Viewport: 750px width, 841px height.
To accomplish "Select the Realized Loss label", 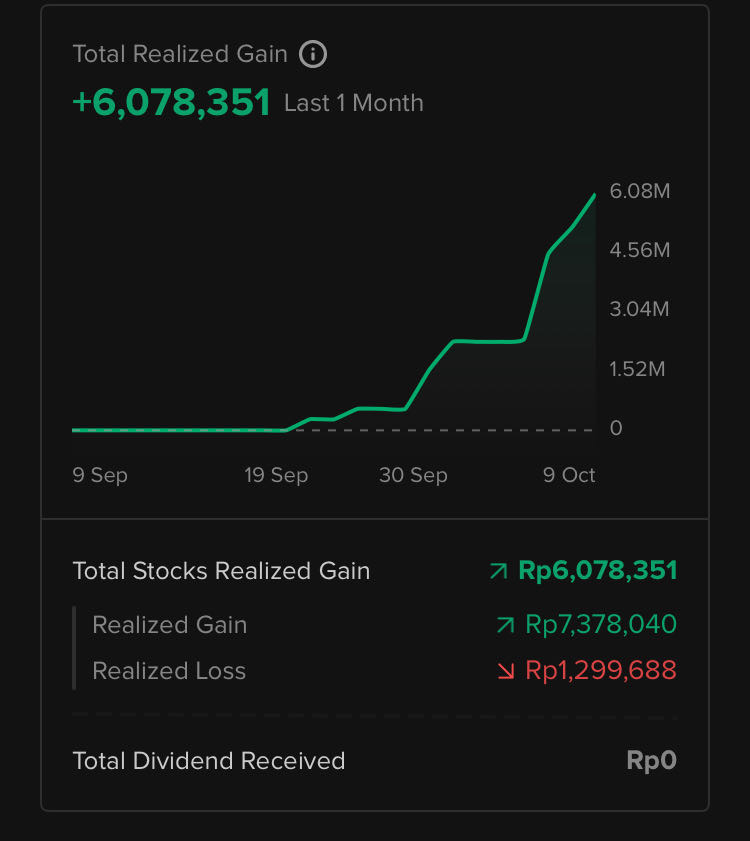I will coord(169,671).
